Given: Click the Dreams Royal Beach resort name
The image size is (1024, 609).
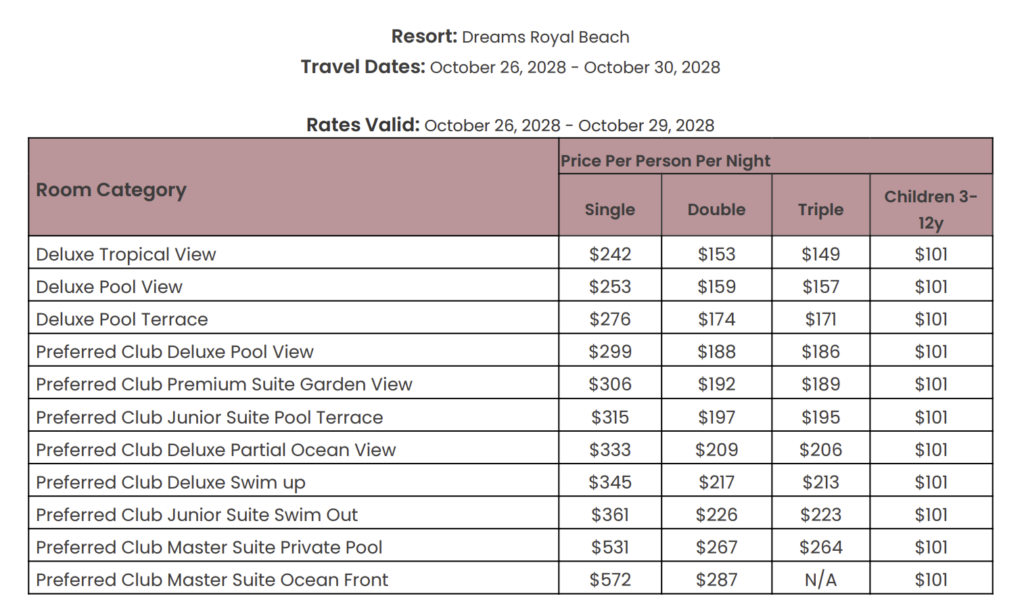Looking at the screenshot, I should (x=545, y=37).
